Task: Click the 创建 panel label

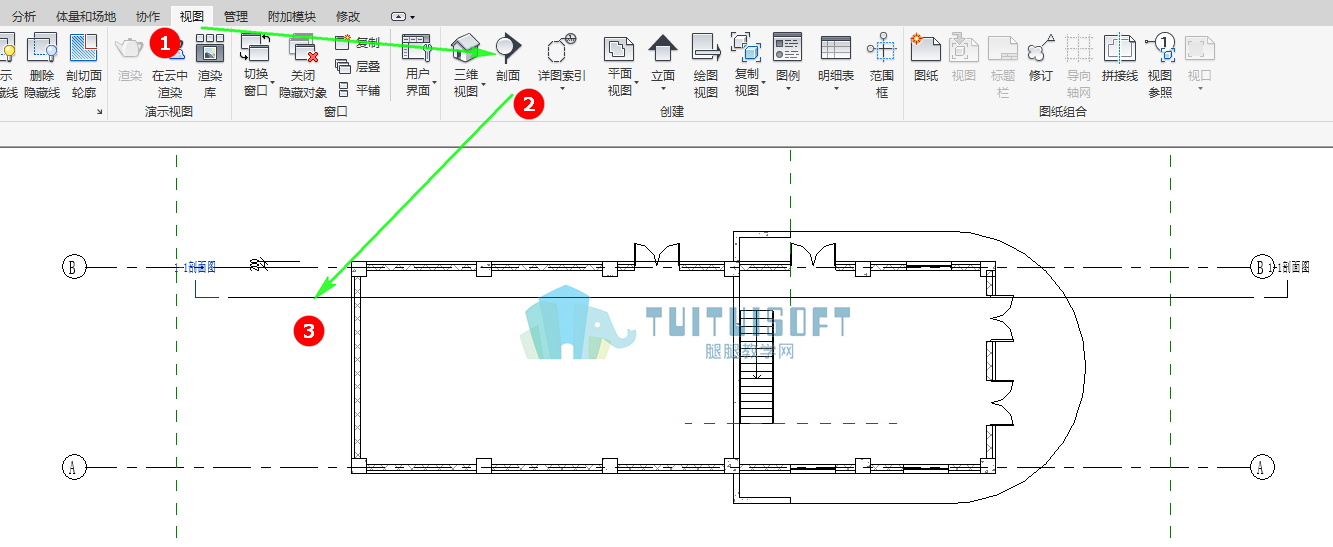Action: click(672, 112)
